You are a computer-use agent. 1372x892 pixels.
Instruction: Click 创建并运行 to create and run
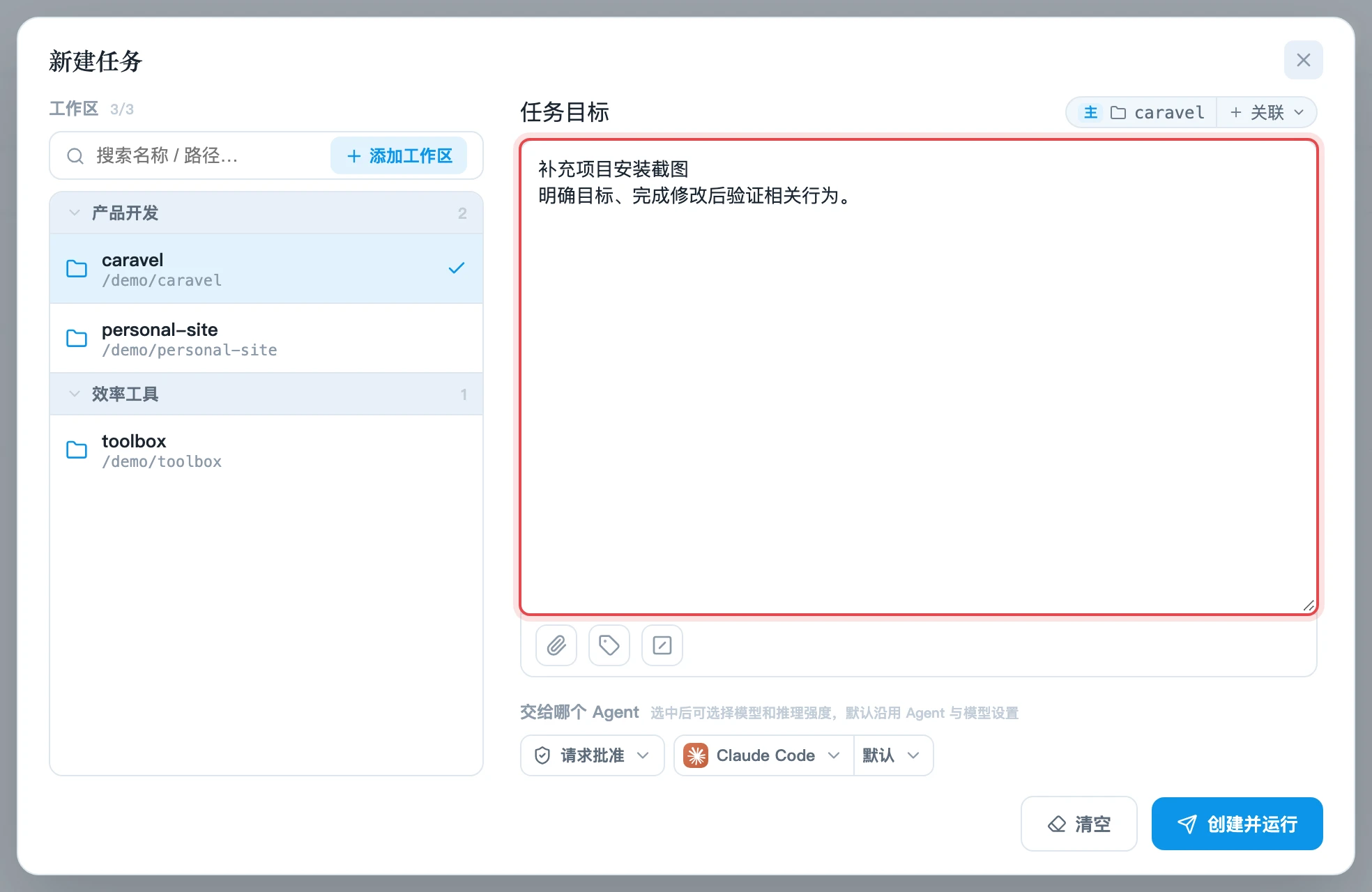(1237, 824)
